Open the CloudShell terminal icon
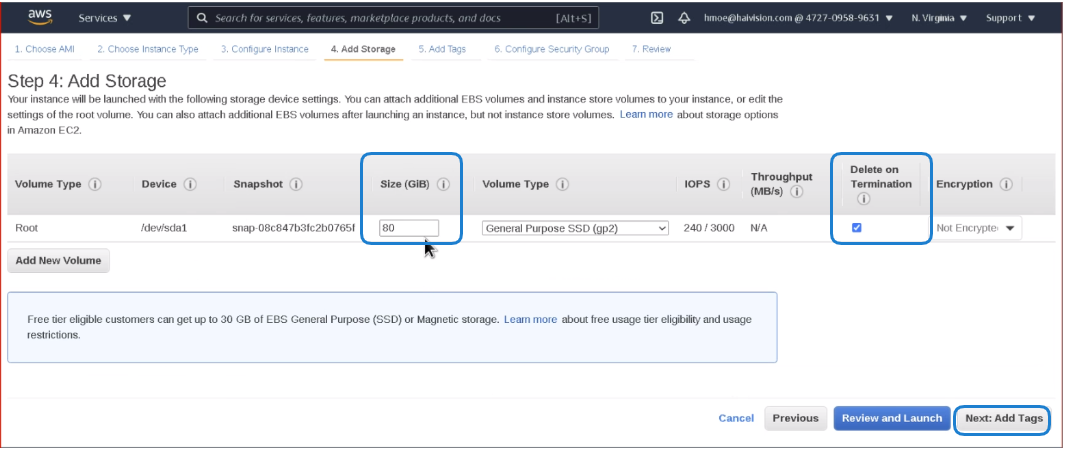Viewport: 1086px width, 470px height. [657, 18]
